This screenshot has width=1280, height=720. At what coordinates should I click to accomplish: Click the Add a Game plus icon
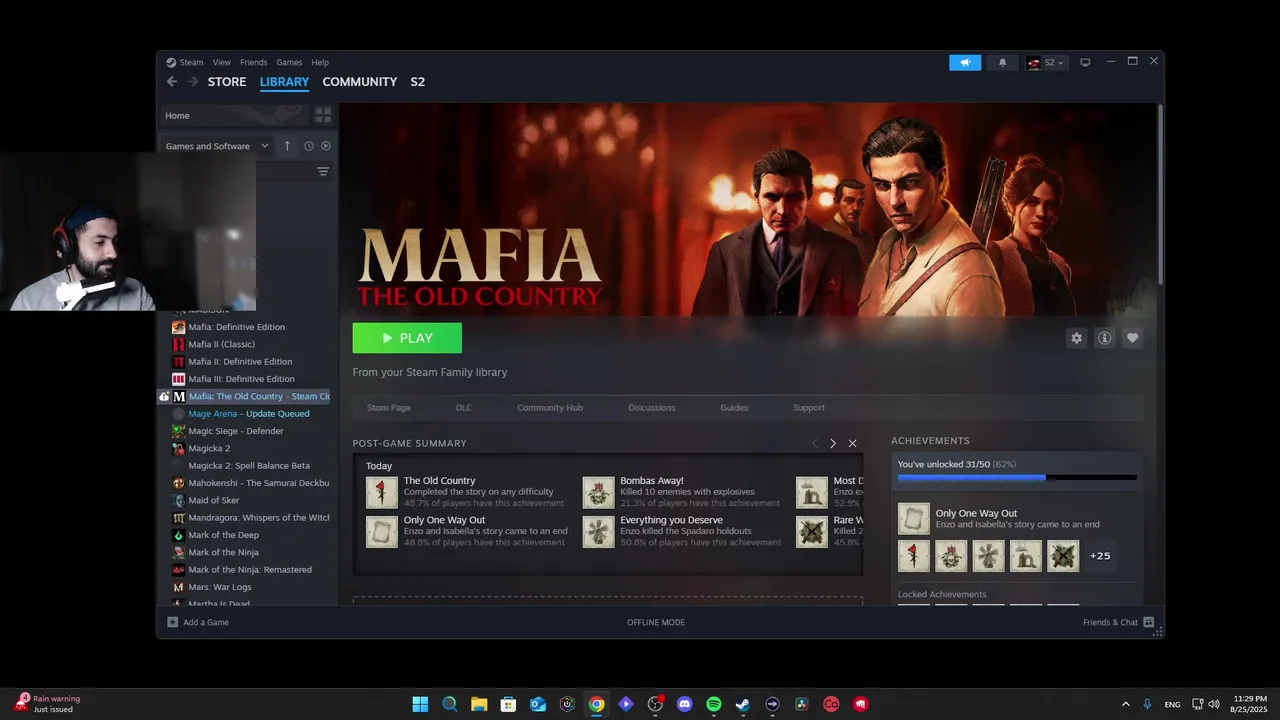(x=172, y=622)
